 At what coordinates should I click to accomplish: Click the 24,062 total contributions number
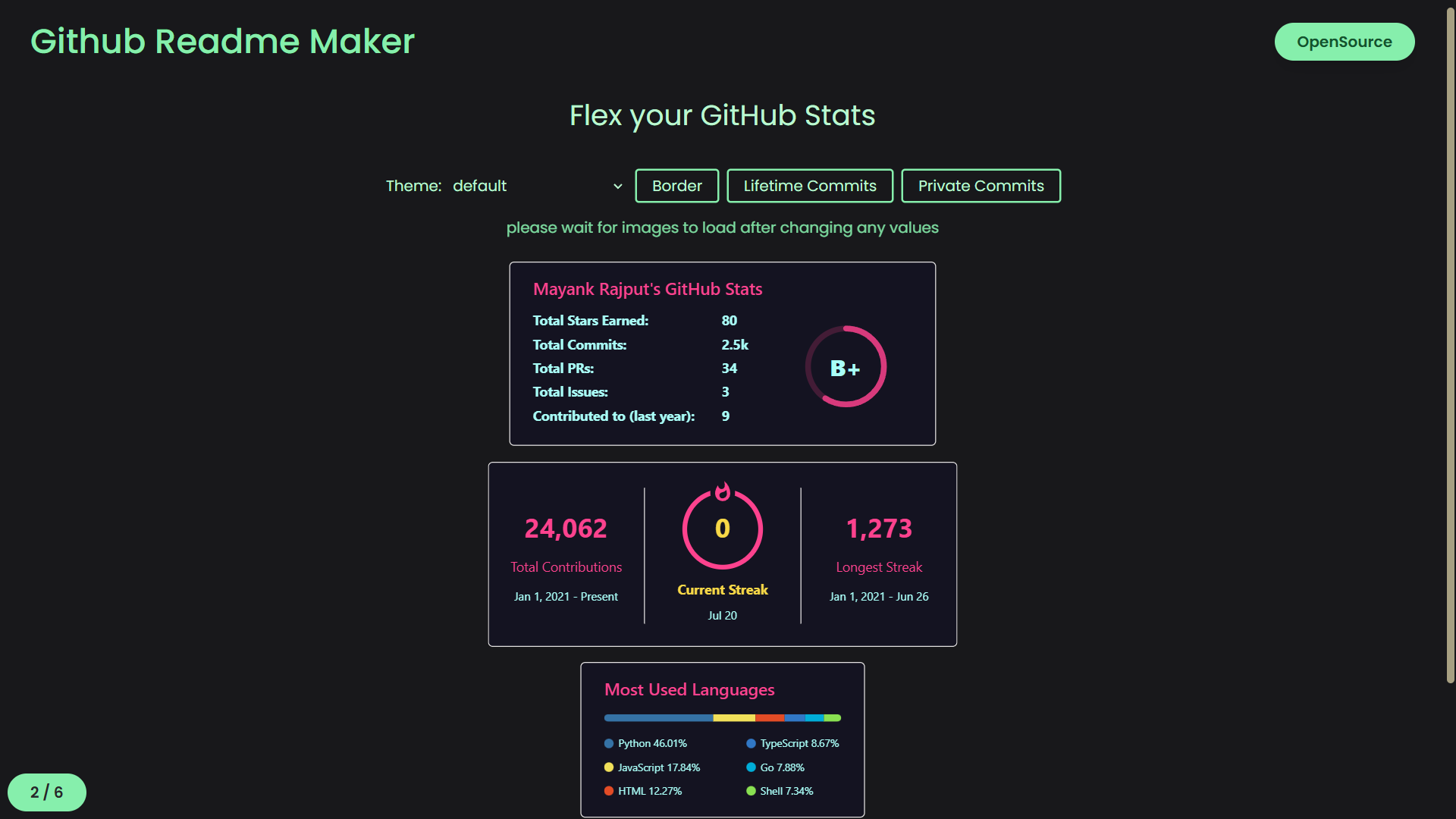click(x=566, y=529)
